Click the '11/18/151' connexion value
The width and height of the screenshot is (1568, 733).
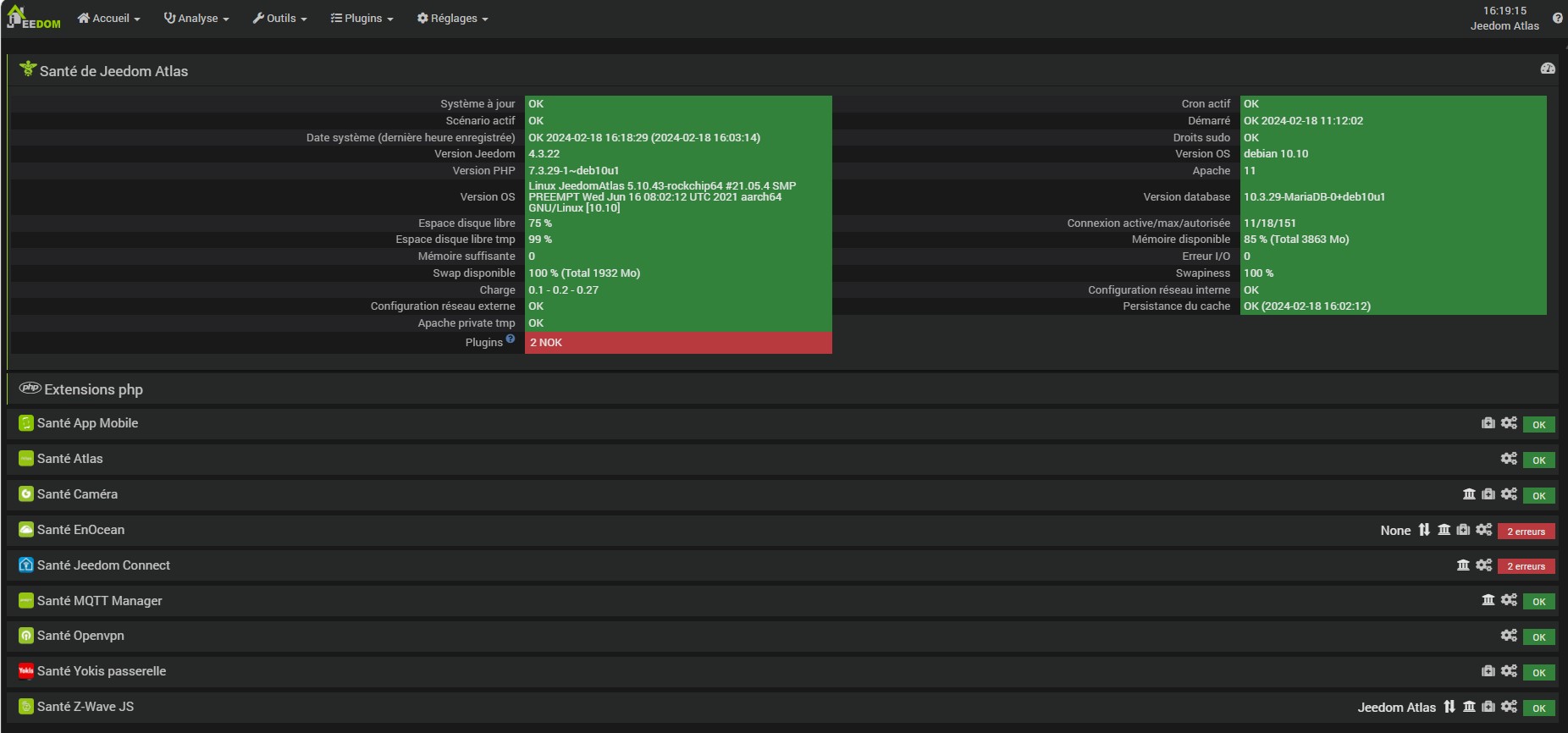[1270, 223]
